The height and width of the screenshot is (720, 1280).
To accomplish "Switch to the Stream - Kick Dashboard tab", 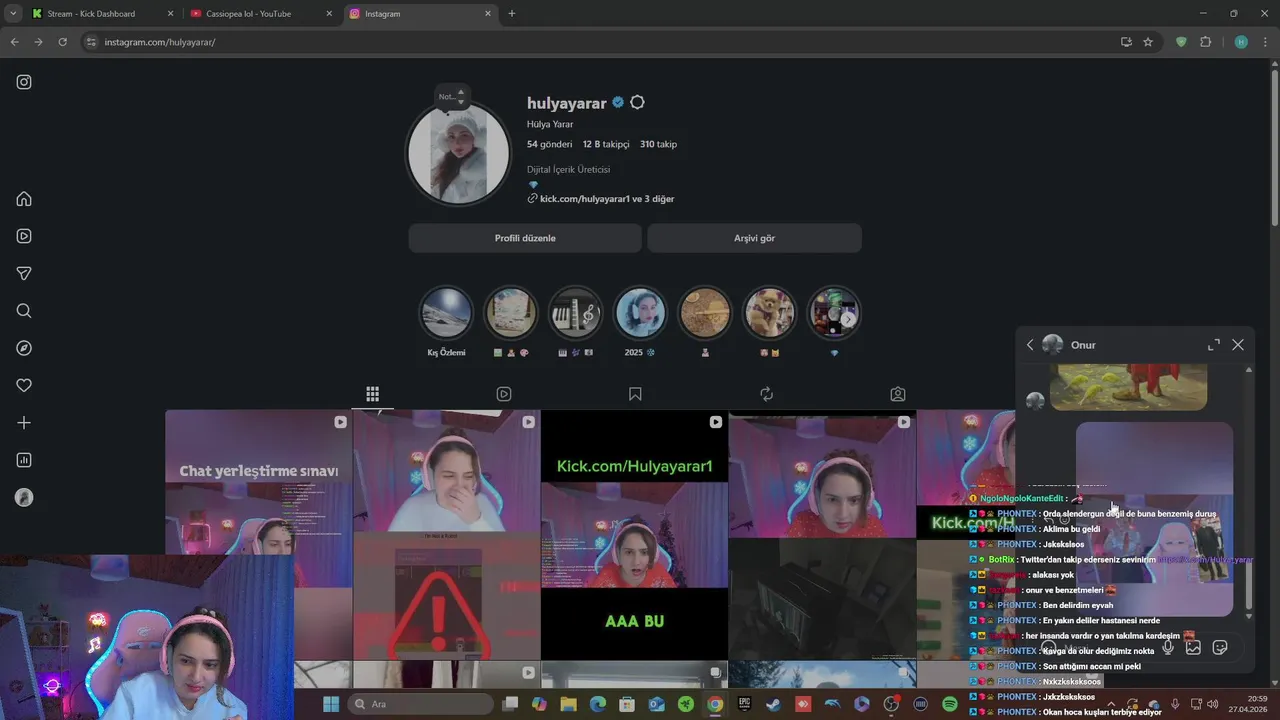I will coord(100,14).
